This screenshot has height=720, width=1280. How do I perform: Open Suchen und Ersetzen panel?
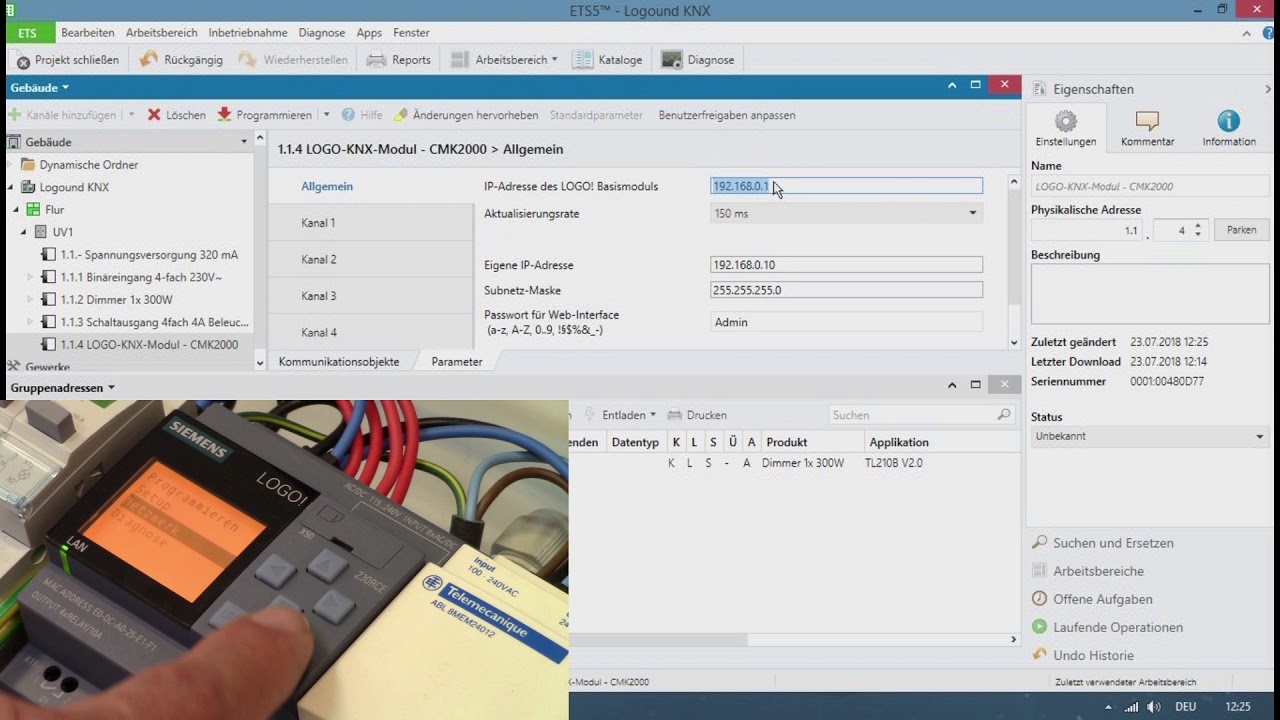[x=1102, y=543]
